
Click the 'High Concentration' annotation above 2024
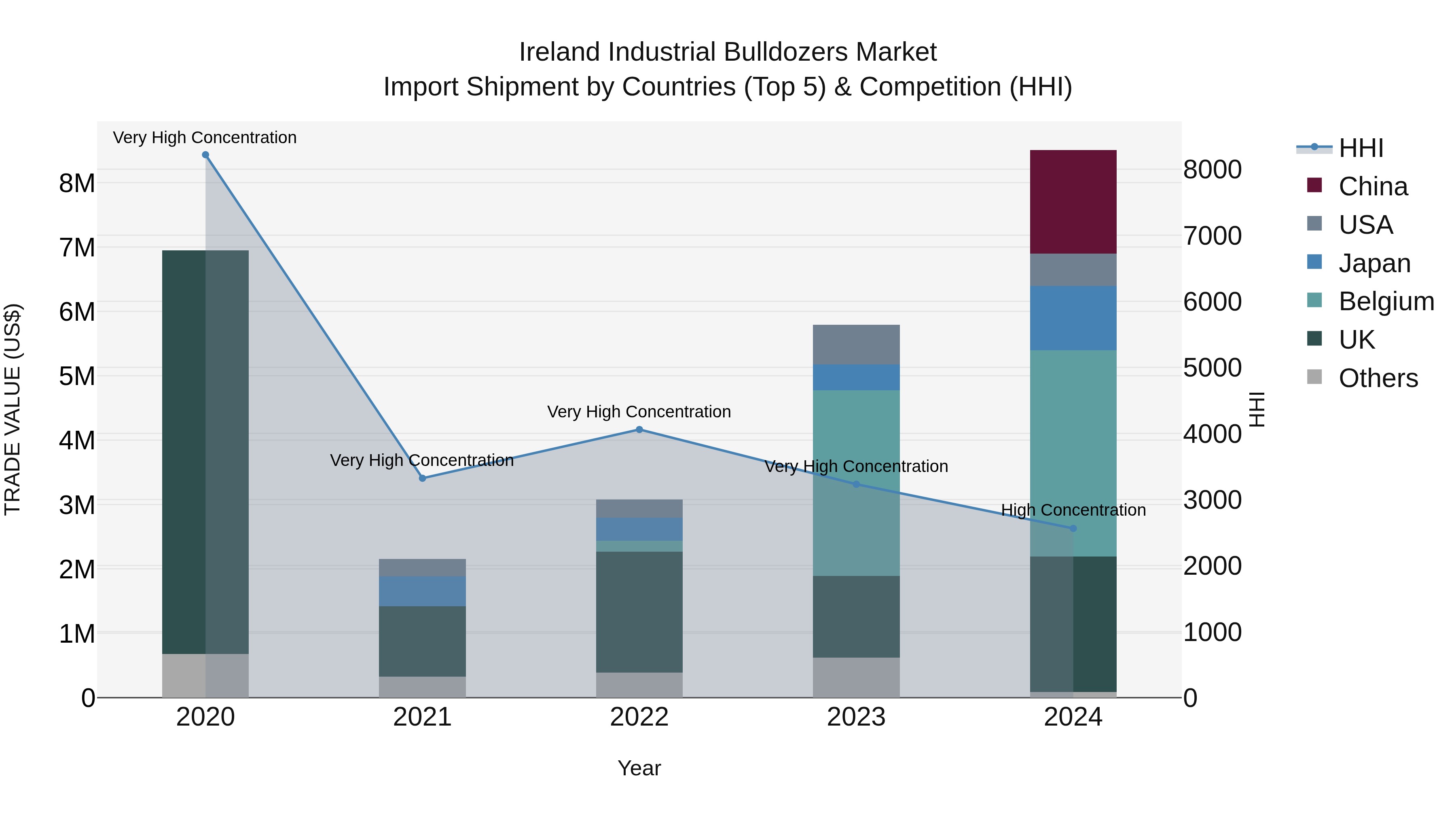coord(1073,510)
